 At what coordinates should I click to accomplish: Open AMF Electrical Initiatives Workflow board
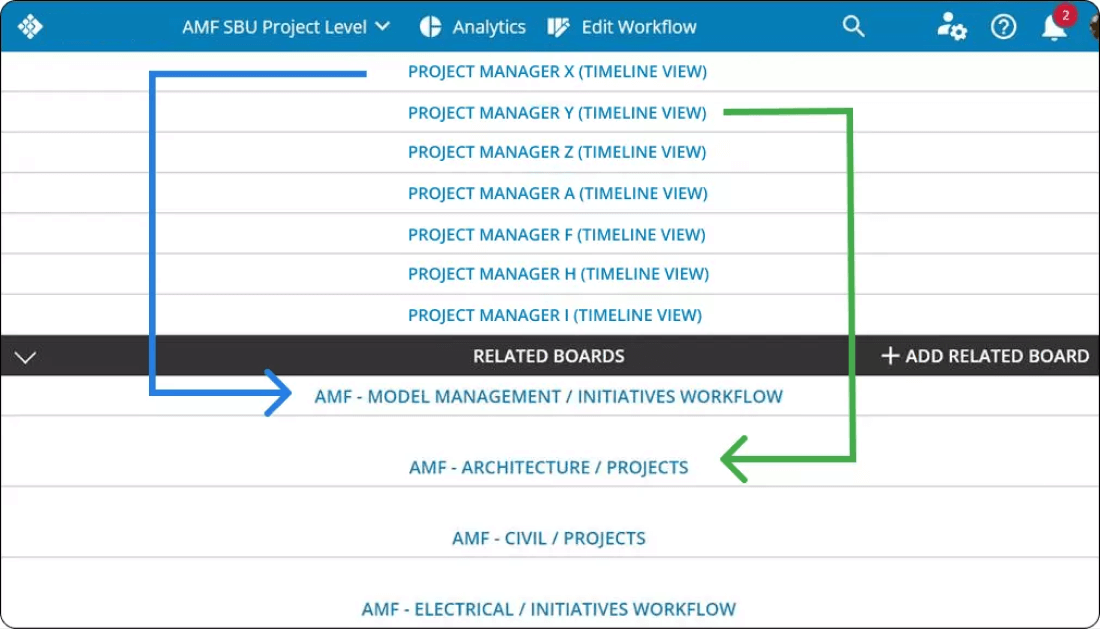548,607
